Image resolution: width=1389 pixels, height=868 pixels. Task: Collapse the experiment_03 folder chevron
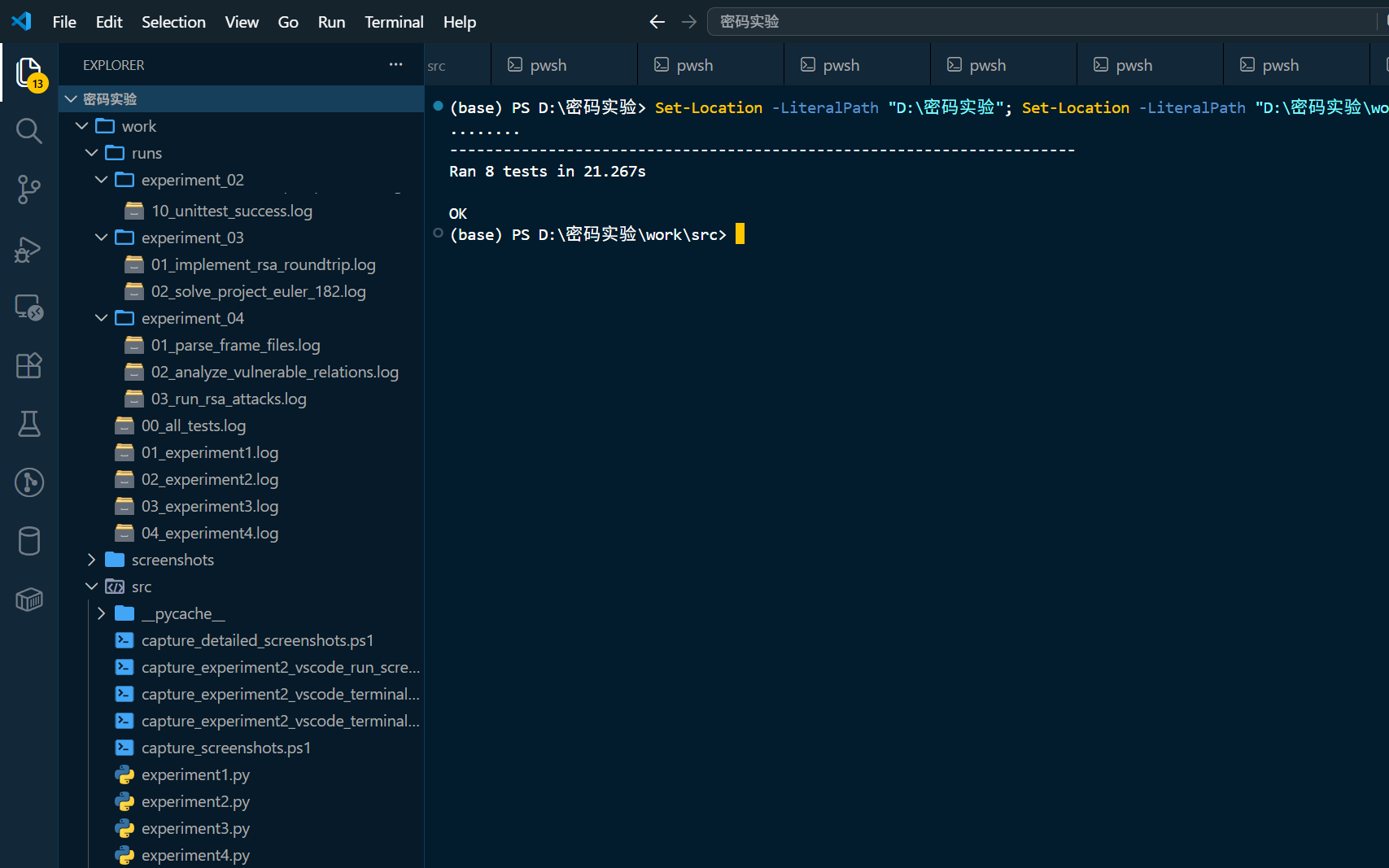click(x=101, y=238)
